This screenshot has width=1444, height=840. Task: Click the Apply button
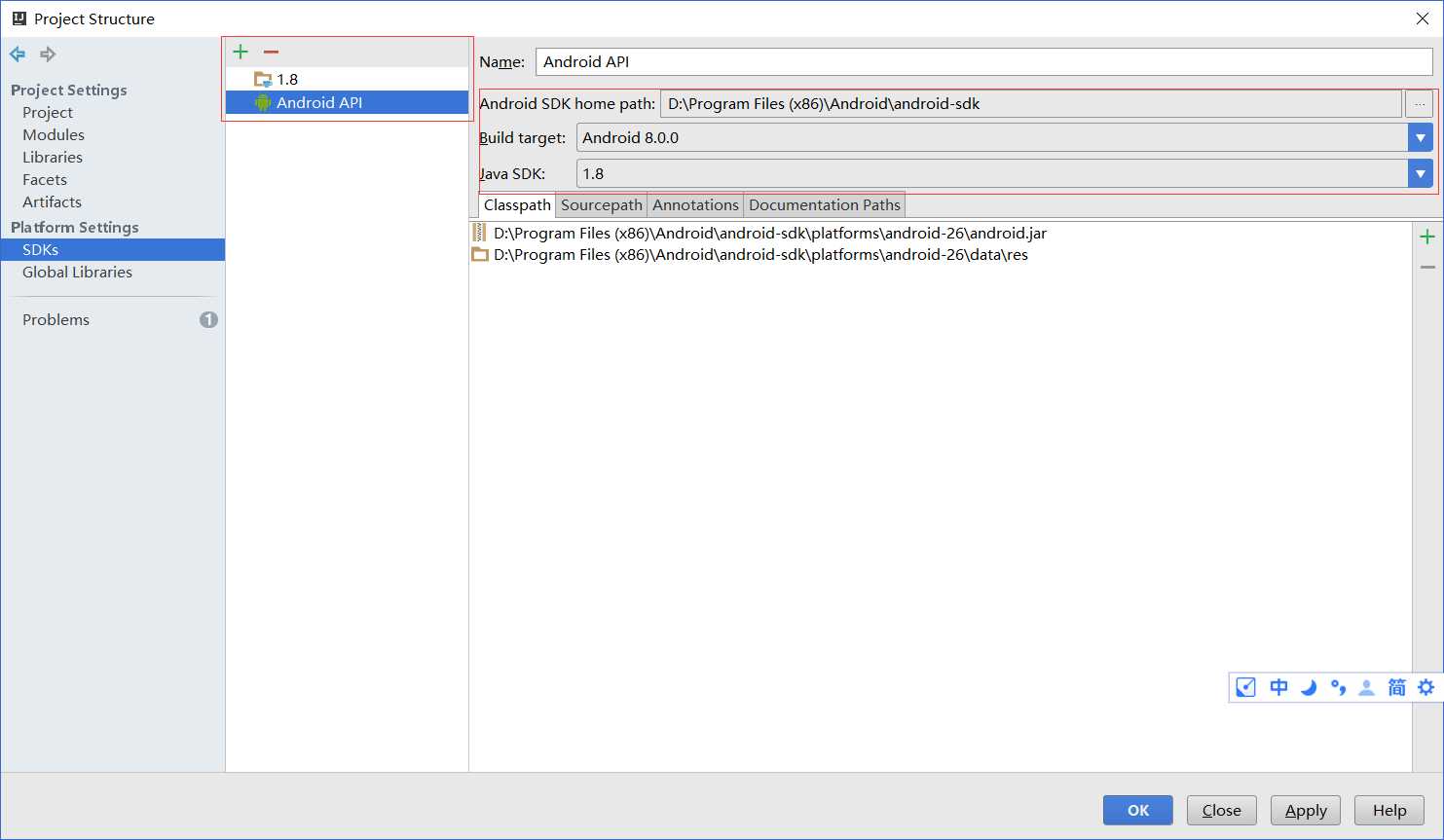(1306, 810)
